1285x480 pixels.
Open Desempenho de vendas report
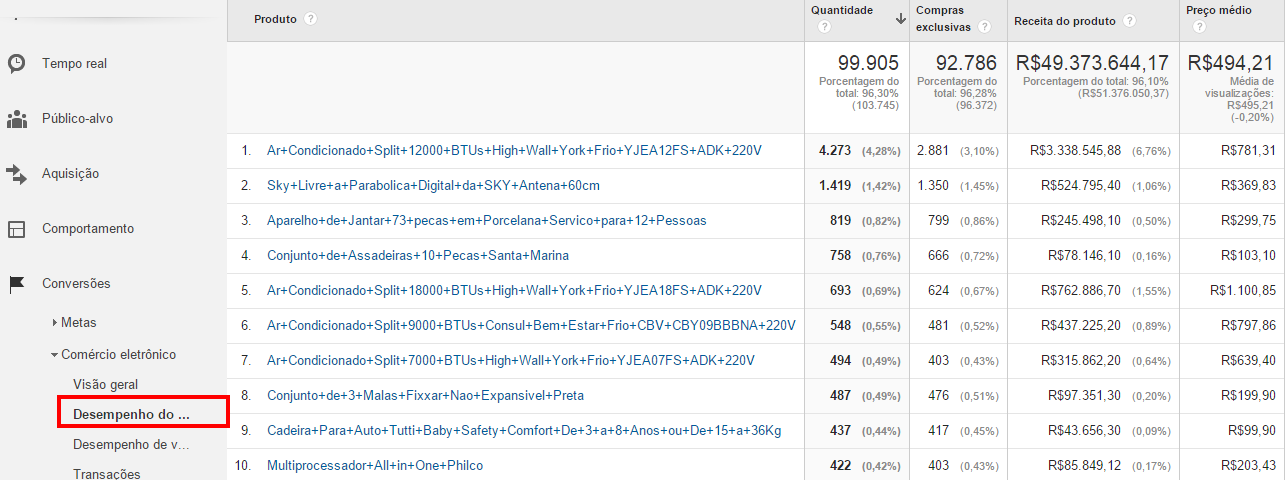(x=131, y=444)
